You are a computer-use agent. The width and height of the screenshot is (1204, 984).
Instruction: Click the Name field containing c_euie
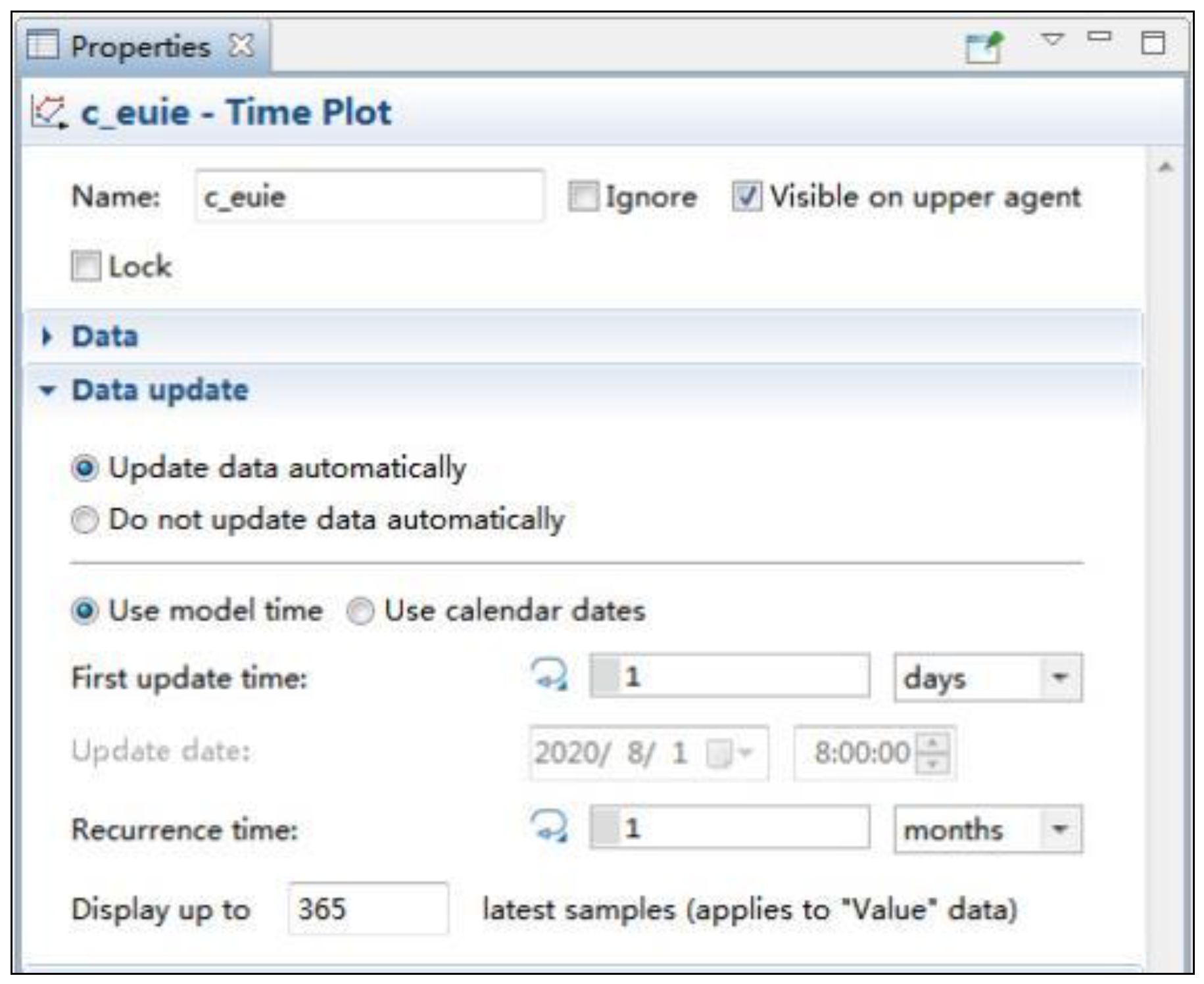(x=368, y=197)
